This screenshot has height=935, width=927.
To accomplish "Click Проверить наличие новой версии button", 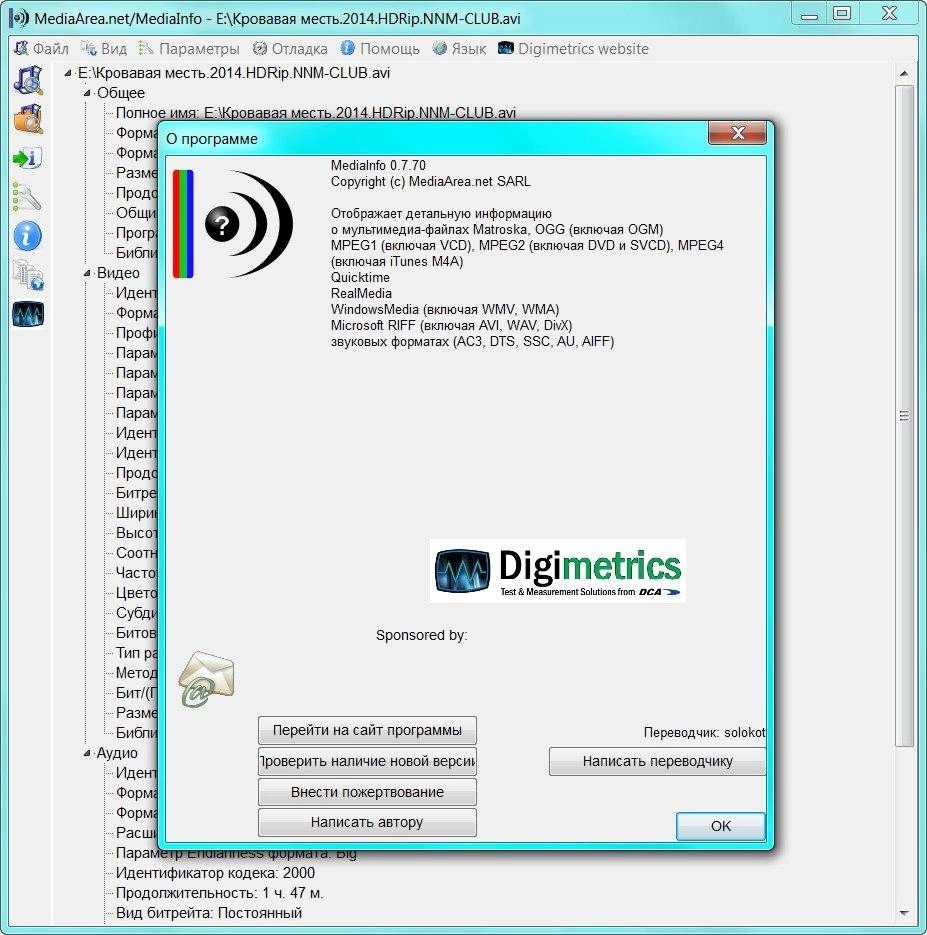I will (x=367, y=761).
